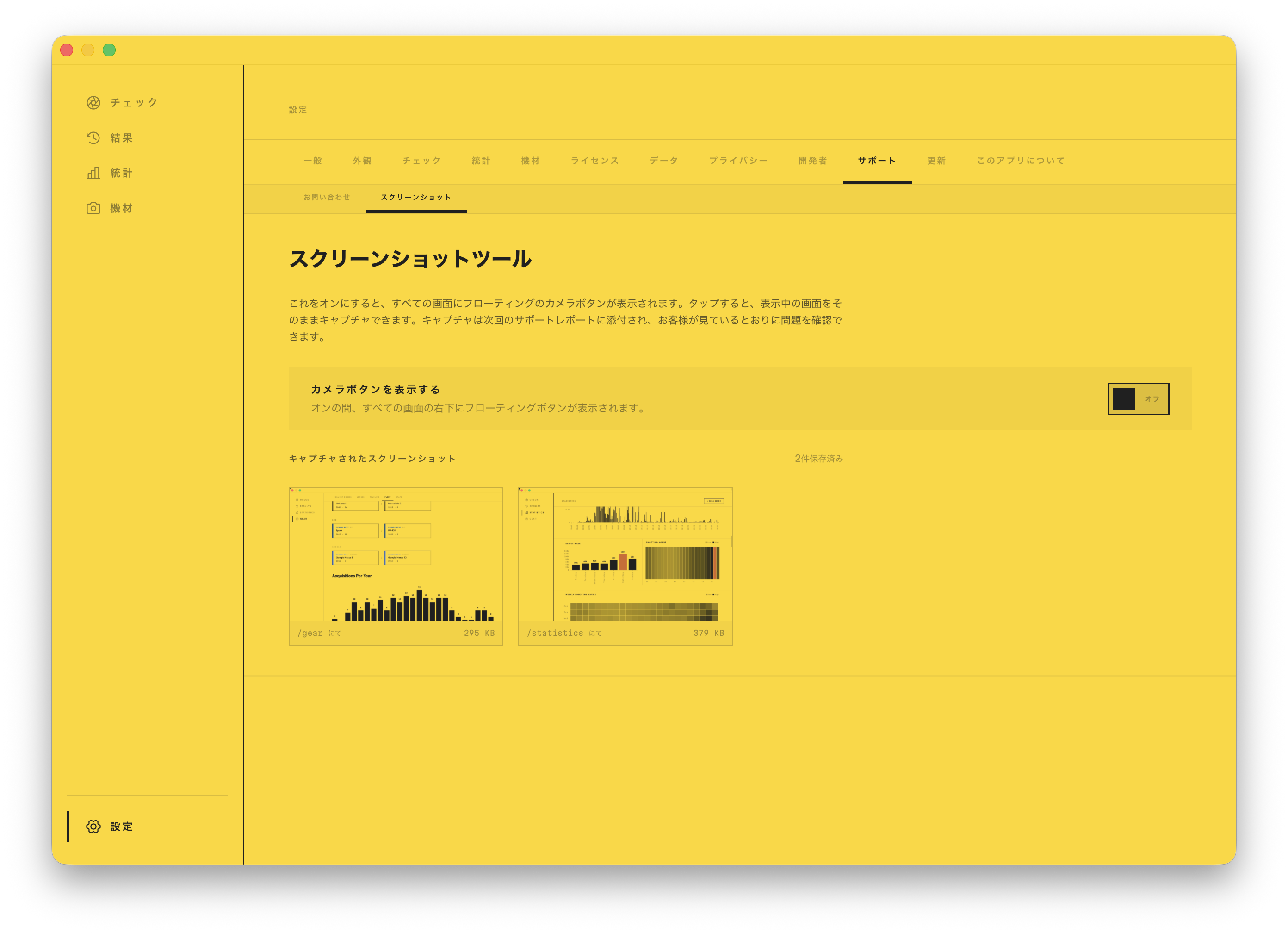Switch to the お問い合わせ sub-tab

coord(327,197)
